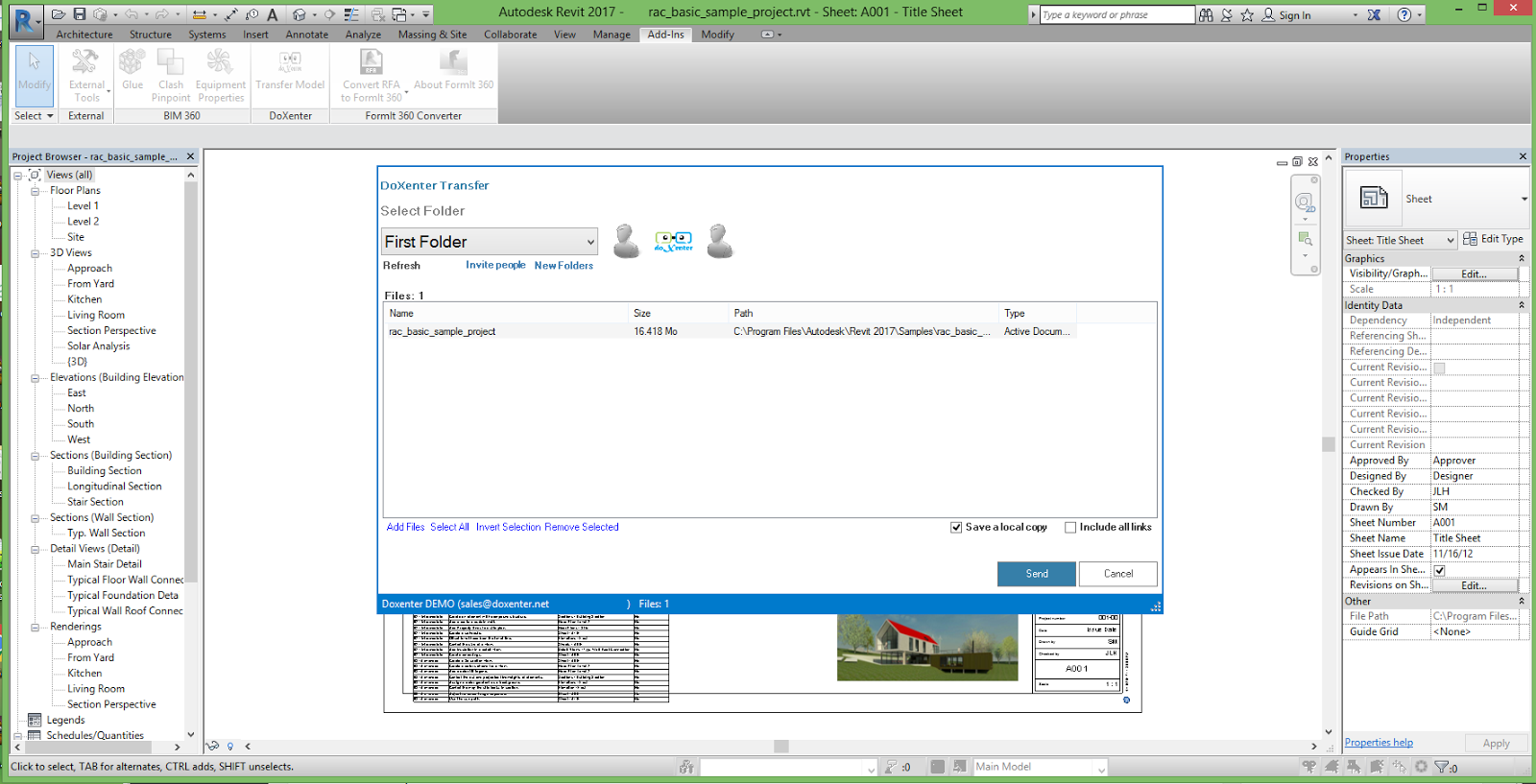
Task: Open the Manage ribbon tab
Action: pyautogui.click(x=612, y=35)
